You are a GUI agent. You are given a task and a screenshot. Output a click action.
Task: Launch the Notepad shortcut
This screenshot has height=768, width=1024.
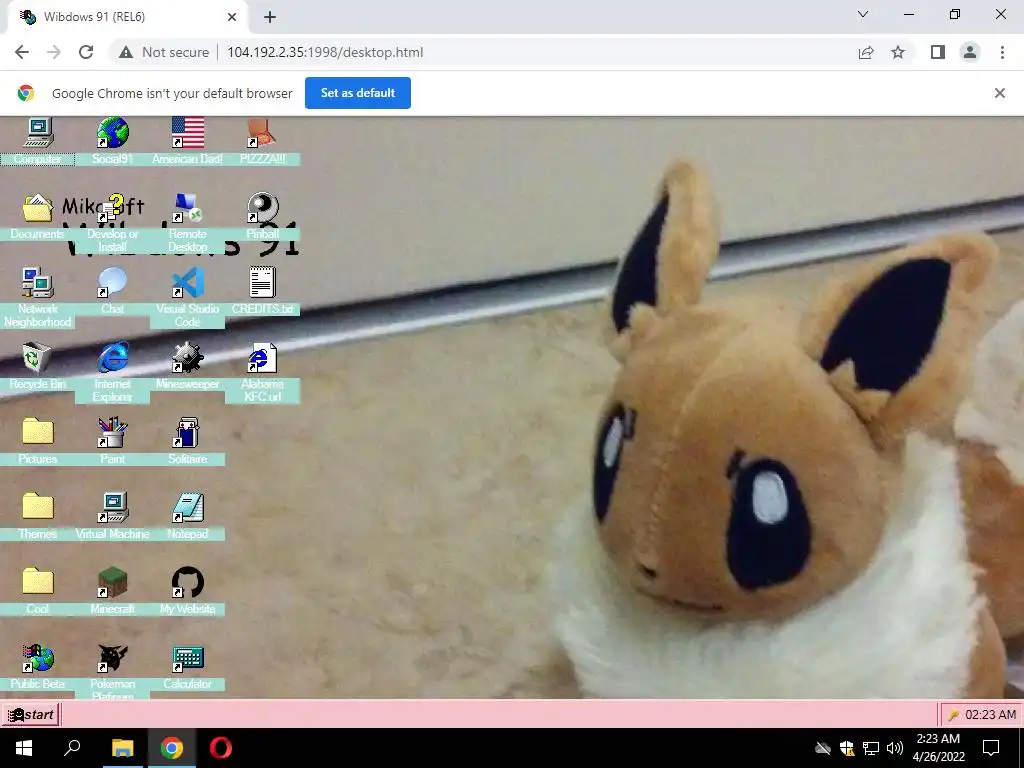click(187, 508)
